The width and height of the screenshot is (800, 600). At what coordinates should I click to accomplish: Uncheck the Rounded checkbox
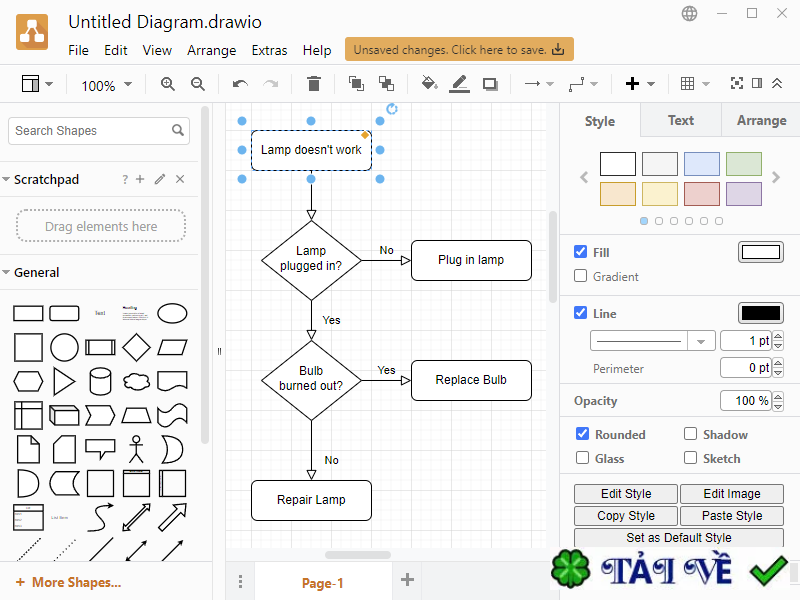580,434
